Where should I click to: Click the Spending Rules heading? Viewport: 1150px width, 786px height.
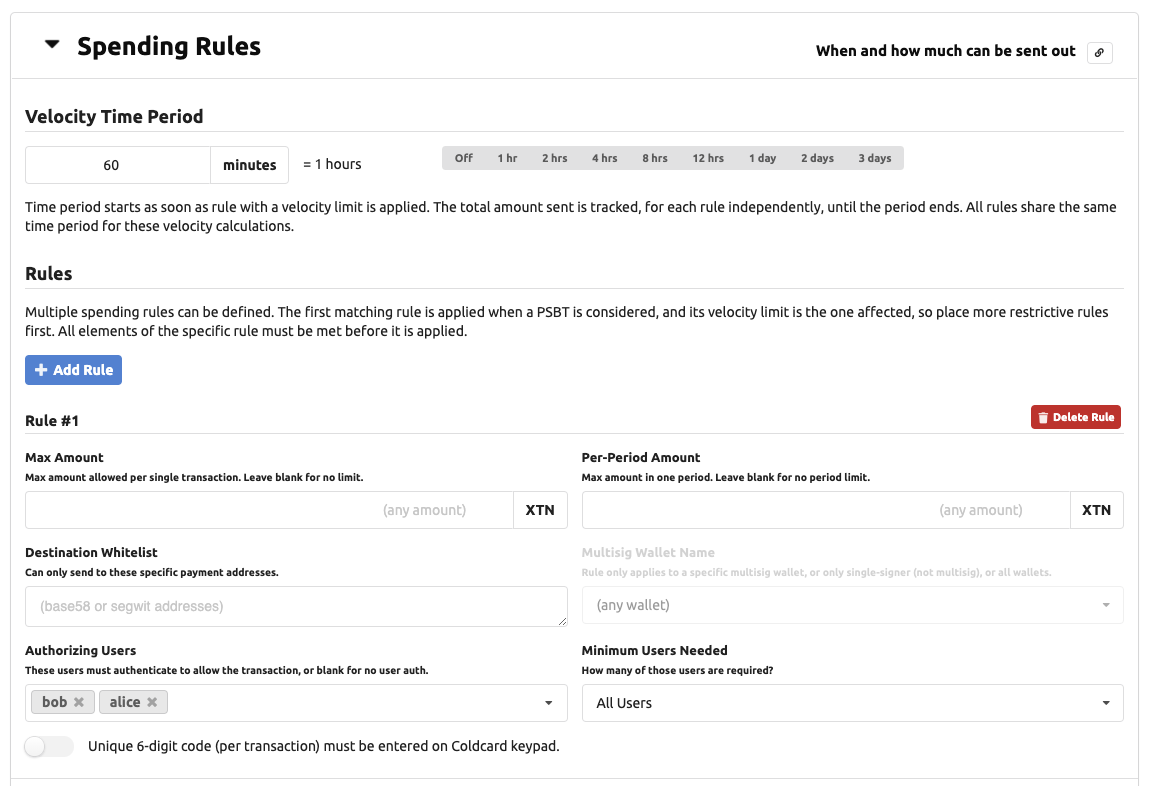(169, 46)
